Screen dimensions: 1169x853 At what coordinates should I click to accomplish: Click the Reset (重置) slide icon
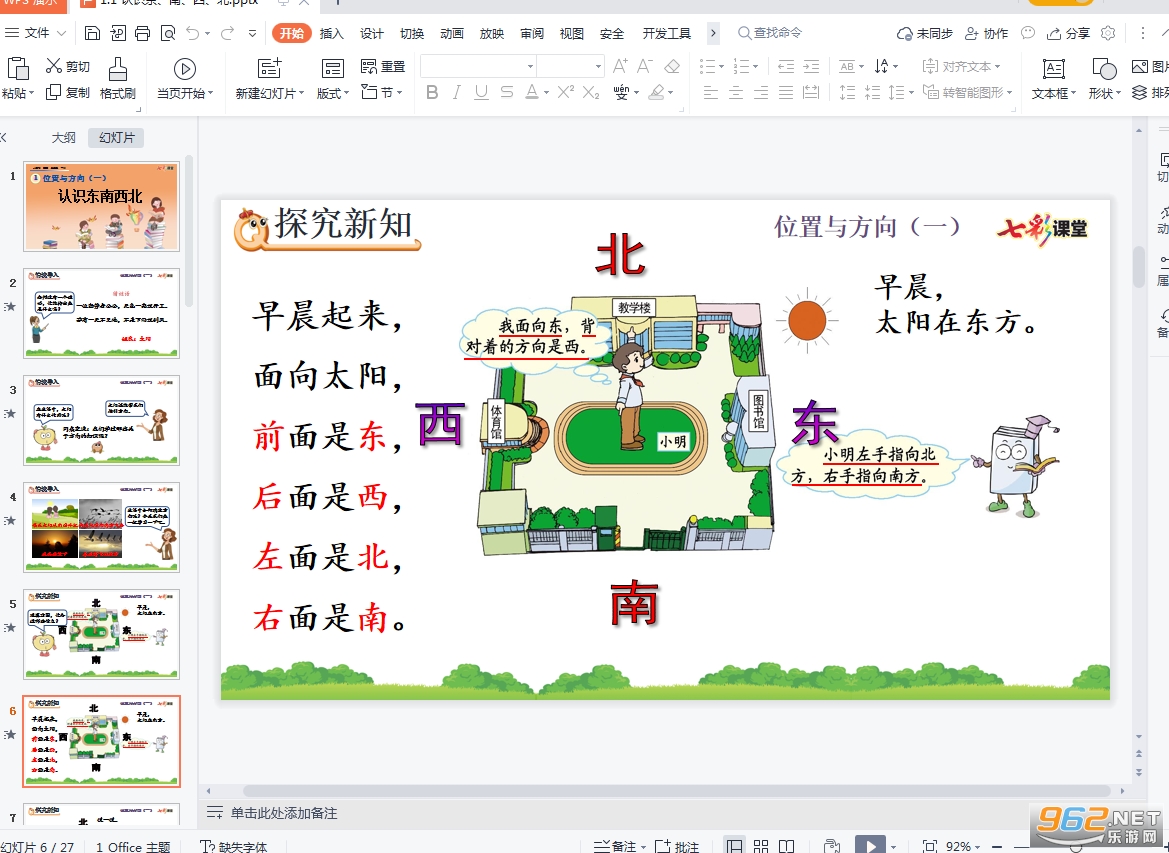click(368, 66)
